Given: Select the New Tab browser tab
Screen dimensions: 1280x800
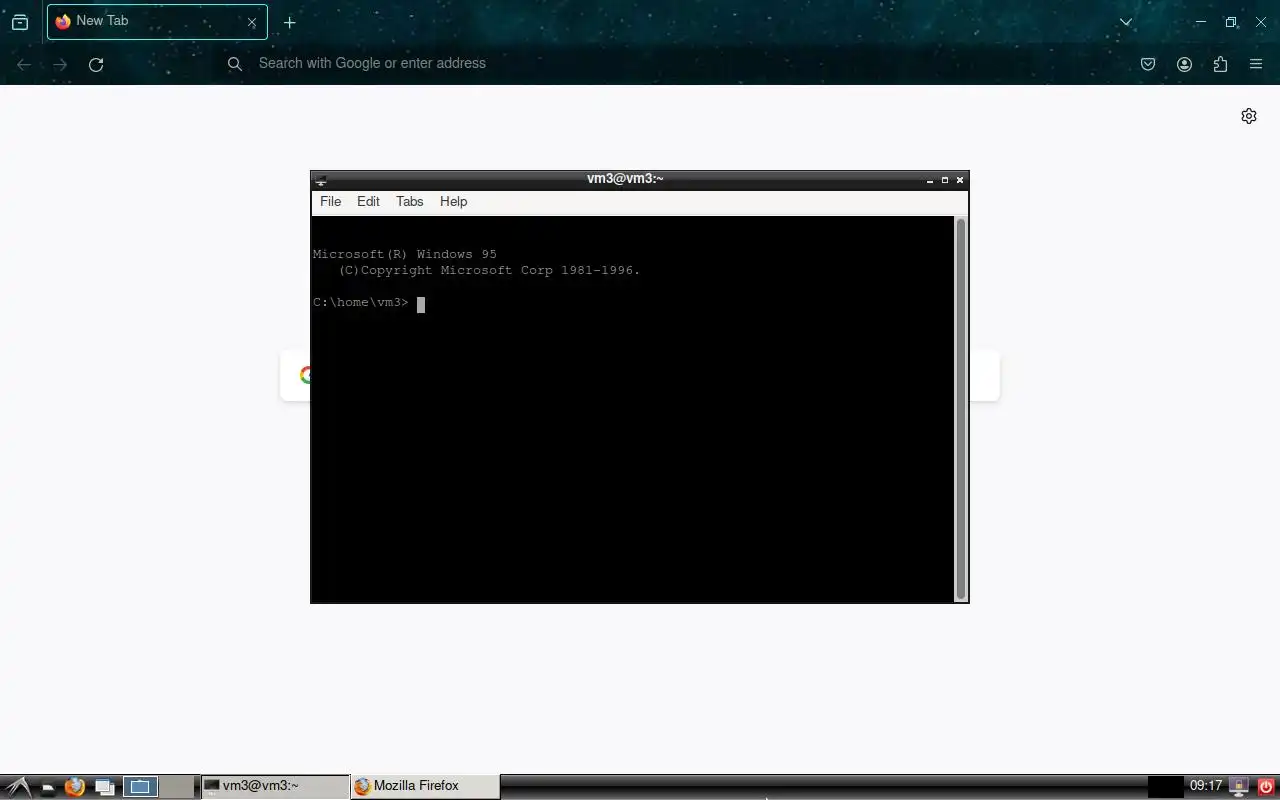Looking at the screenshot, I should coord(157,21).
